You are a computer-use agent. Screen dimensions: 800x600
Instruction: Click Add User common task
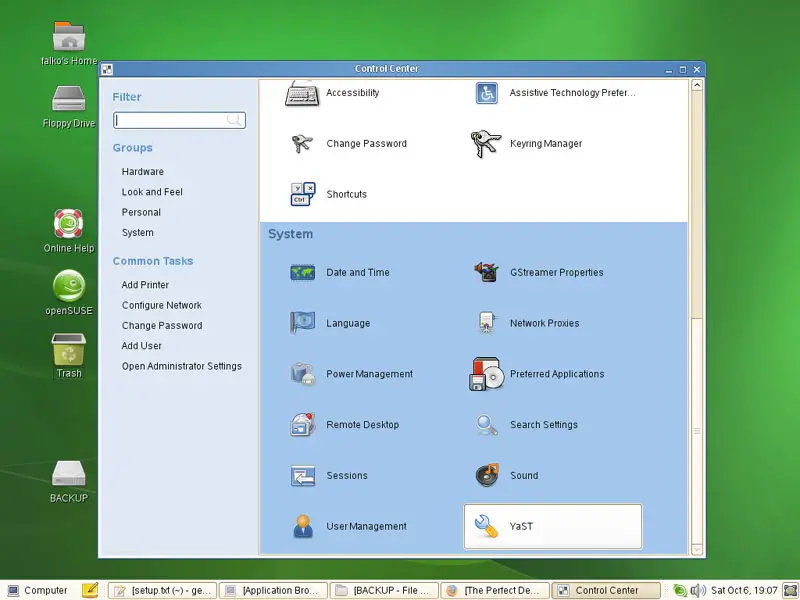142,346
